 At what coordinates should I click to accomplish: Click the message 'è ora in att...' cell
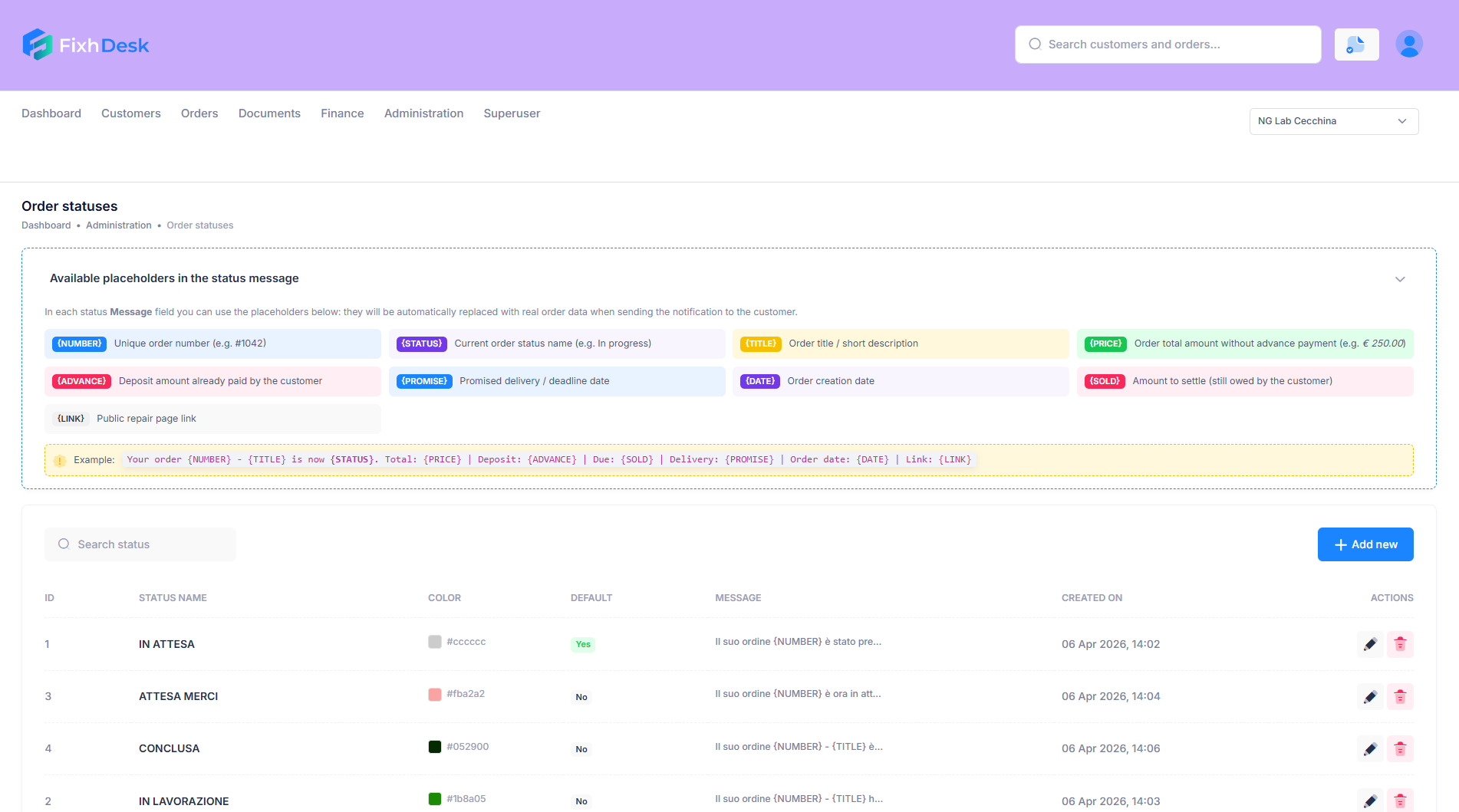point(799,694)
